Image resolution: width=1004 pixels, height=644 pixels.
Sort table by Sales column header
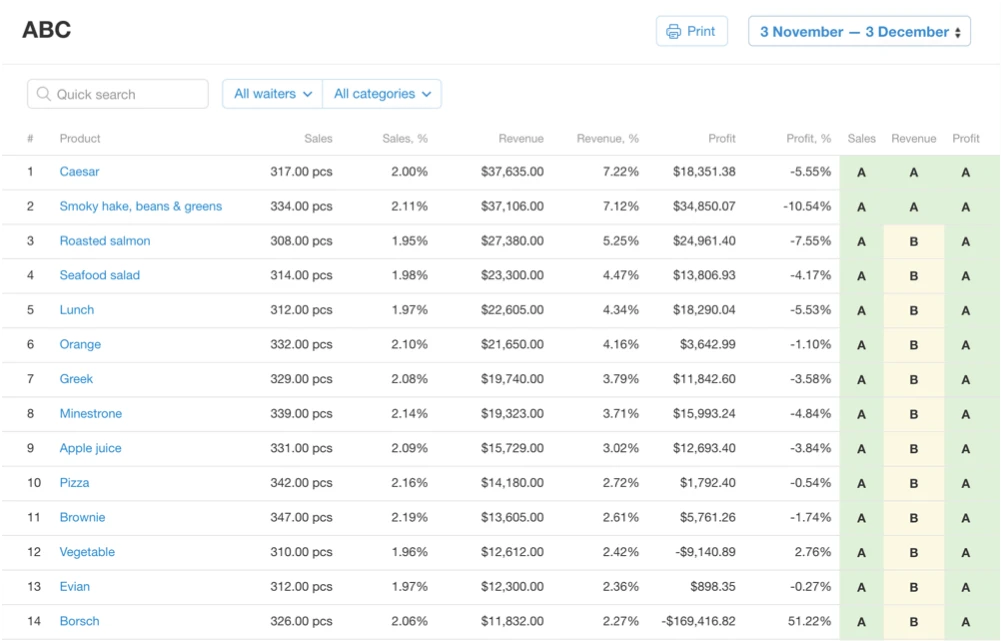click(318, 138)
